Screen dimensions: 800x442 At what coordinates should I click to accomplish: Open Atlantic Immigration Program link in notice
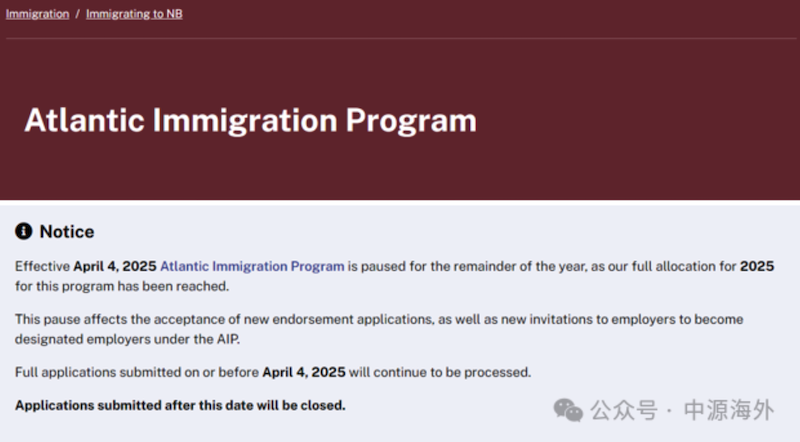click(252, 267)
